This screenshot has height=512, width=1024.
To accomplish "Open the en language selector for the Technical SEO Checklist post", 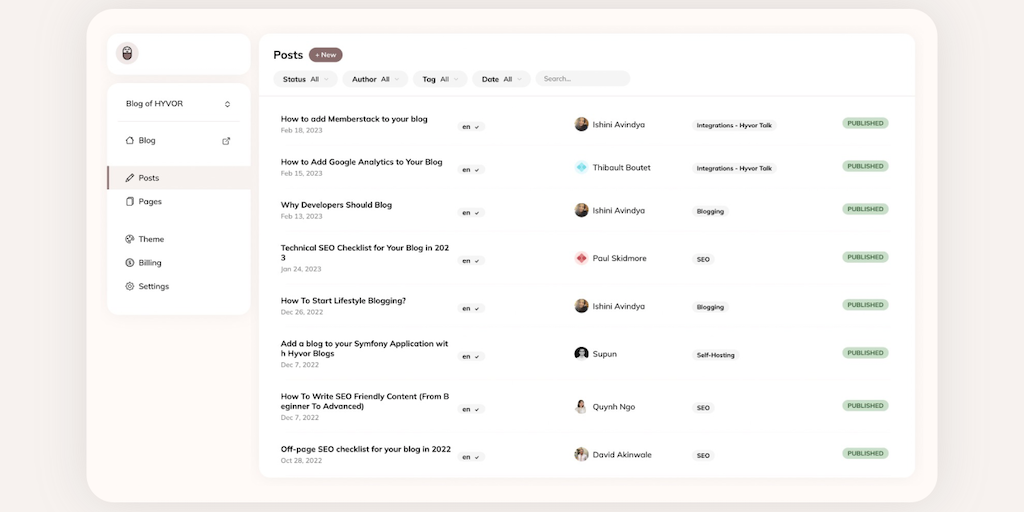I will (471, 261).
